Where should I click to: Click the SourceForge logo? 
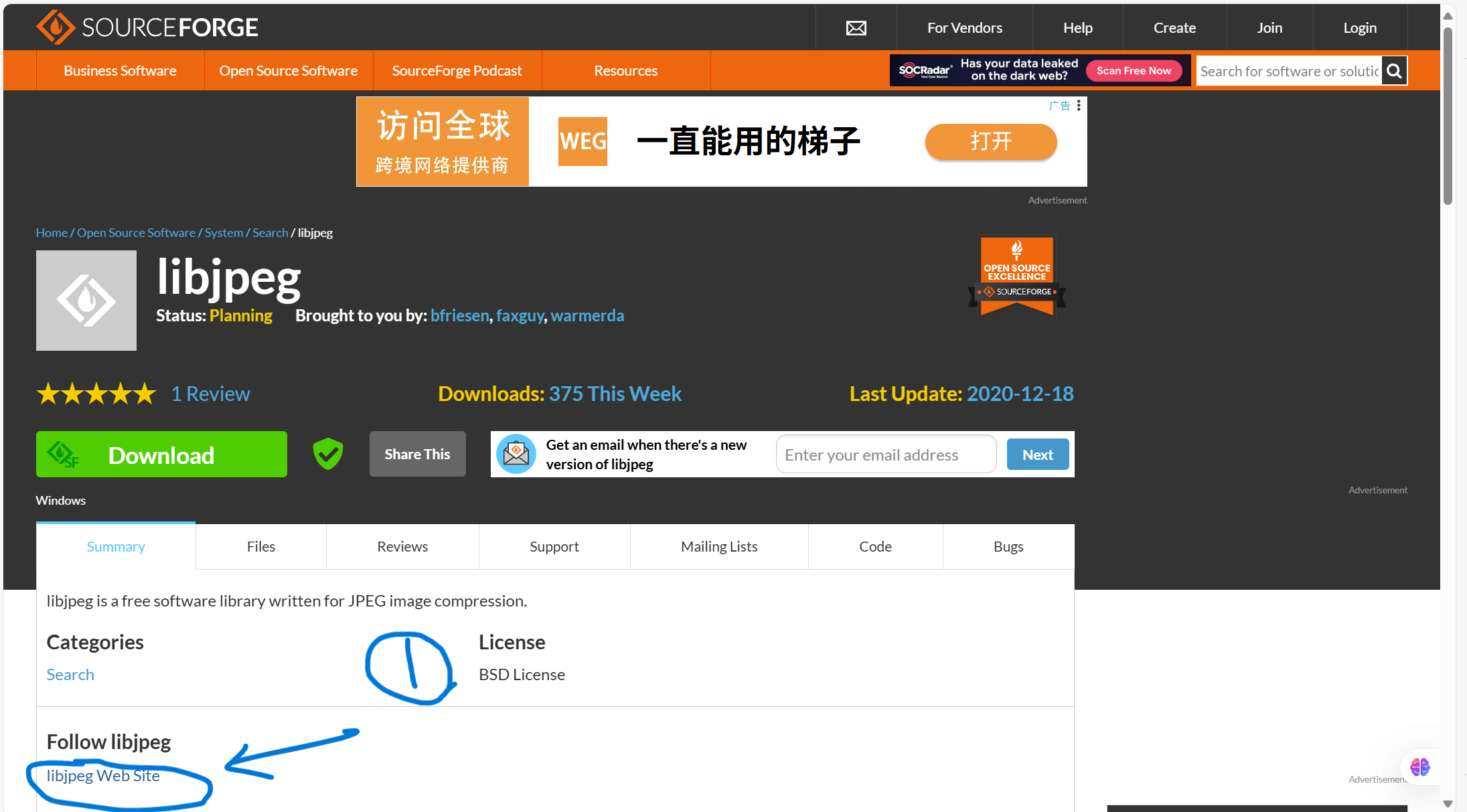click(147, 27)
